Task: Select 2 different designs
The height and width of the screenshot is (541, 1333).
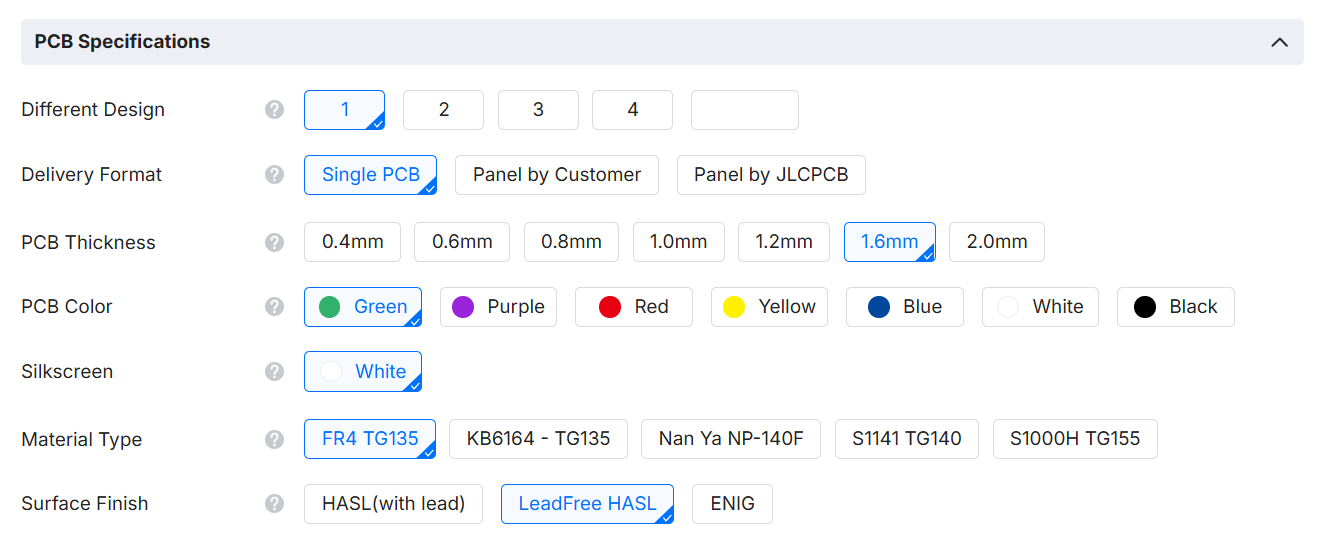Action: 443,110
